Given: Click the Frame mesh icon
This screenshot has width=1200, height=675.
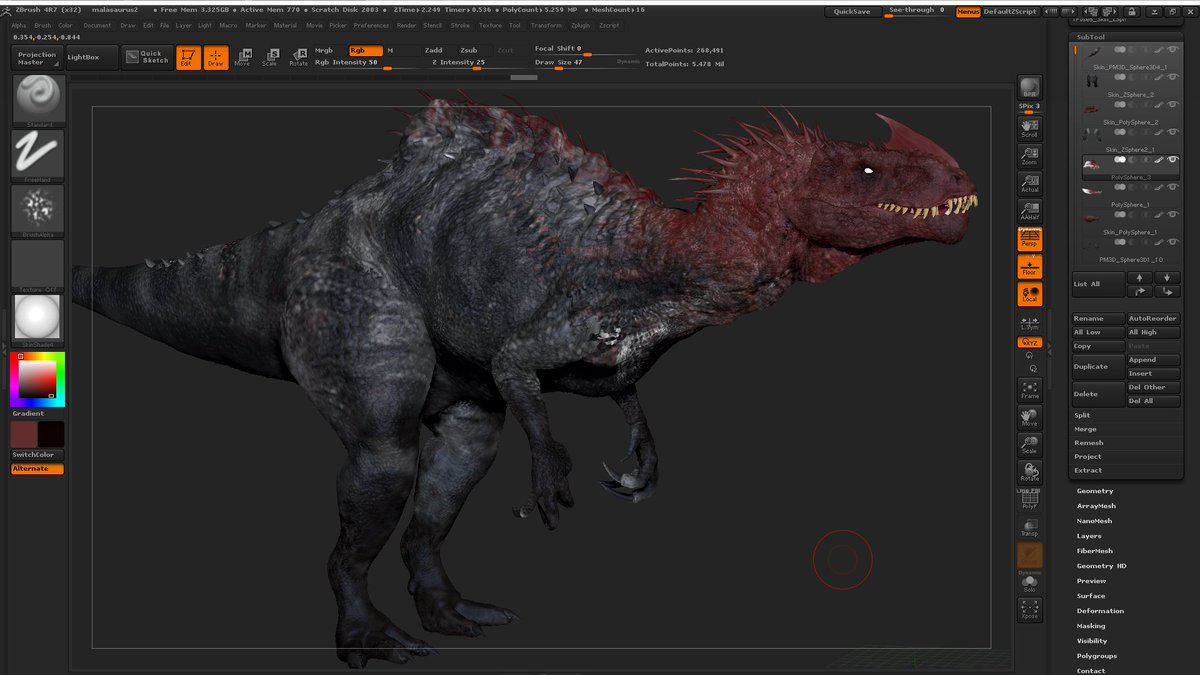Looking at the screenshot, I should [x=1029, y=389].
